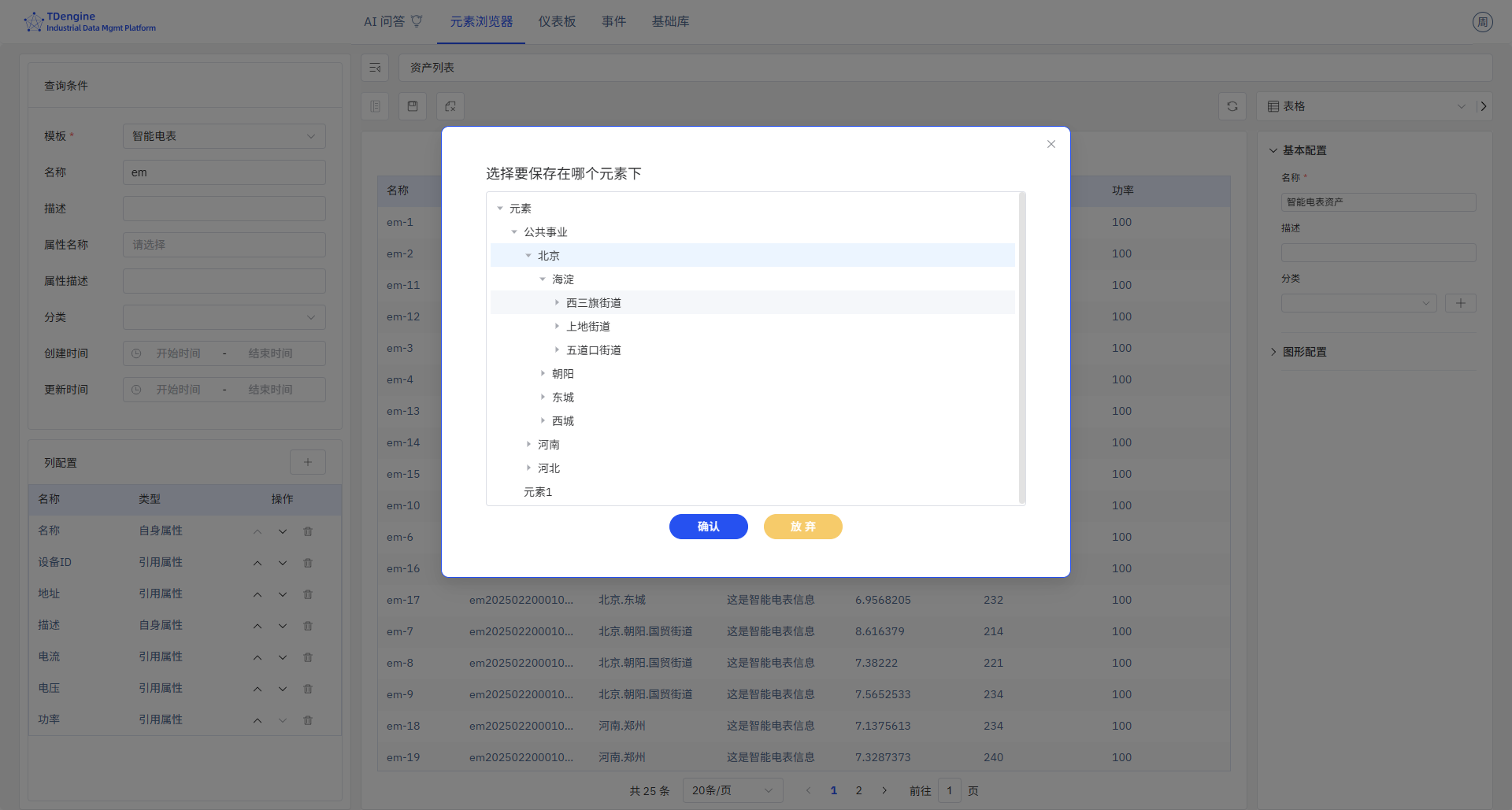Collapse the right panel with the arrow icon
The height and width of the screenshot is (810, 1512).
1484,105
